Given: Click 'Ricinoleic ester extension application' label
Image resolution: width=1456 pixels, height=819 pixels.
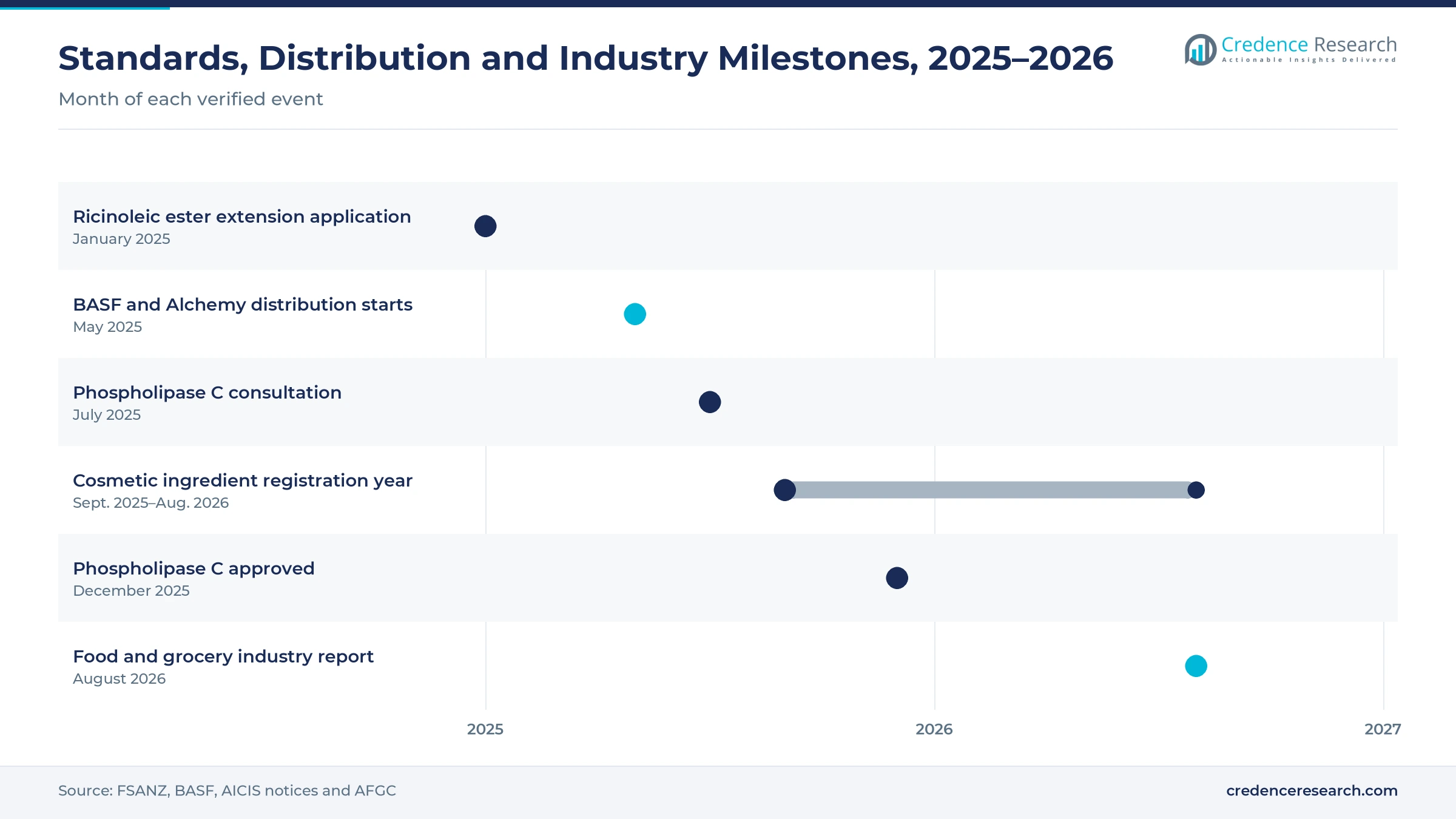Looking at the screenshot, I should 242,217.
